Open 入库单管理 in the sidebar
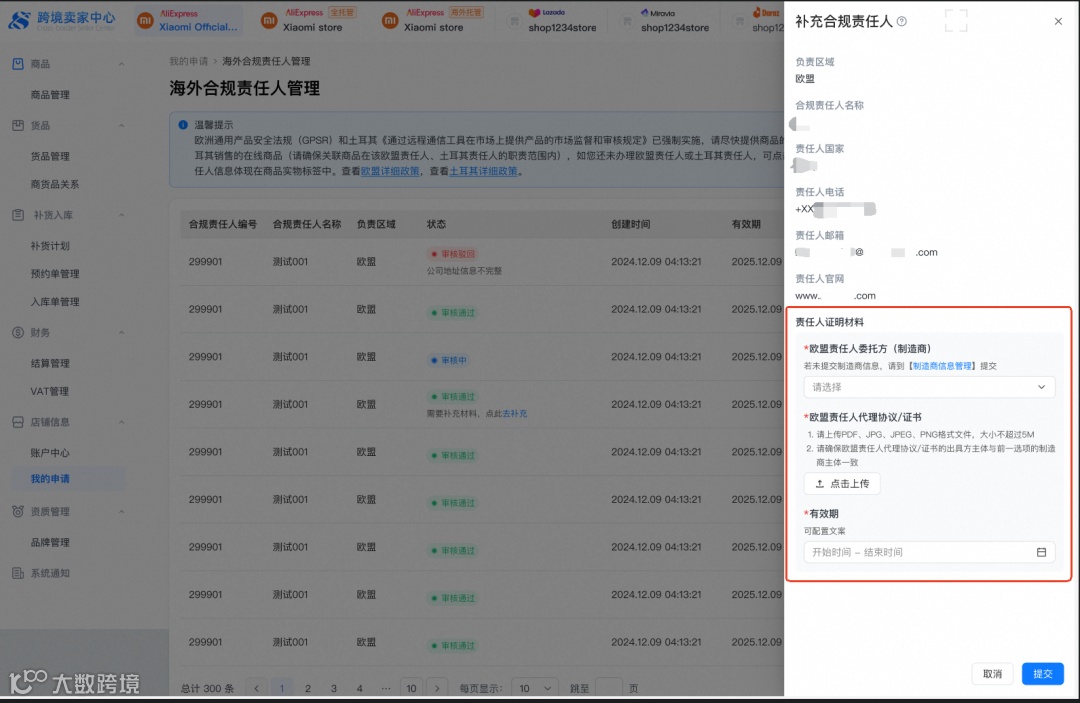This screenshot has height=703, width=1080. point(54,302)
